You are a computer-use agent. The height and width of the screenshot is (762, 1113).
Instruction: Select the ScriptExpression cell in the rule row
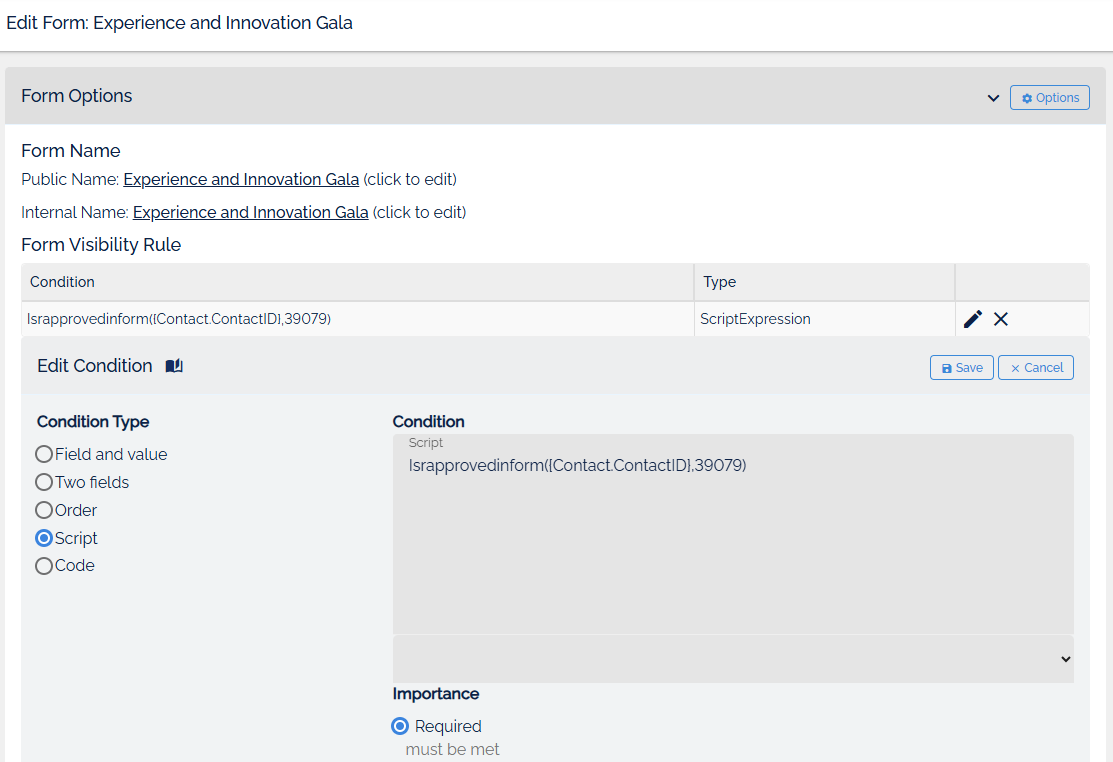(x=755, y=319)
